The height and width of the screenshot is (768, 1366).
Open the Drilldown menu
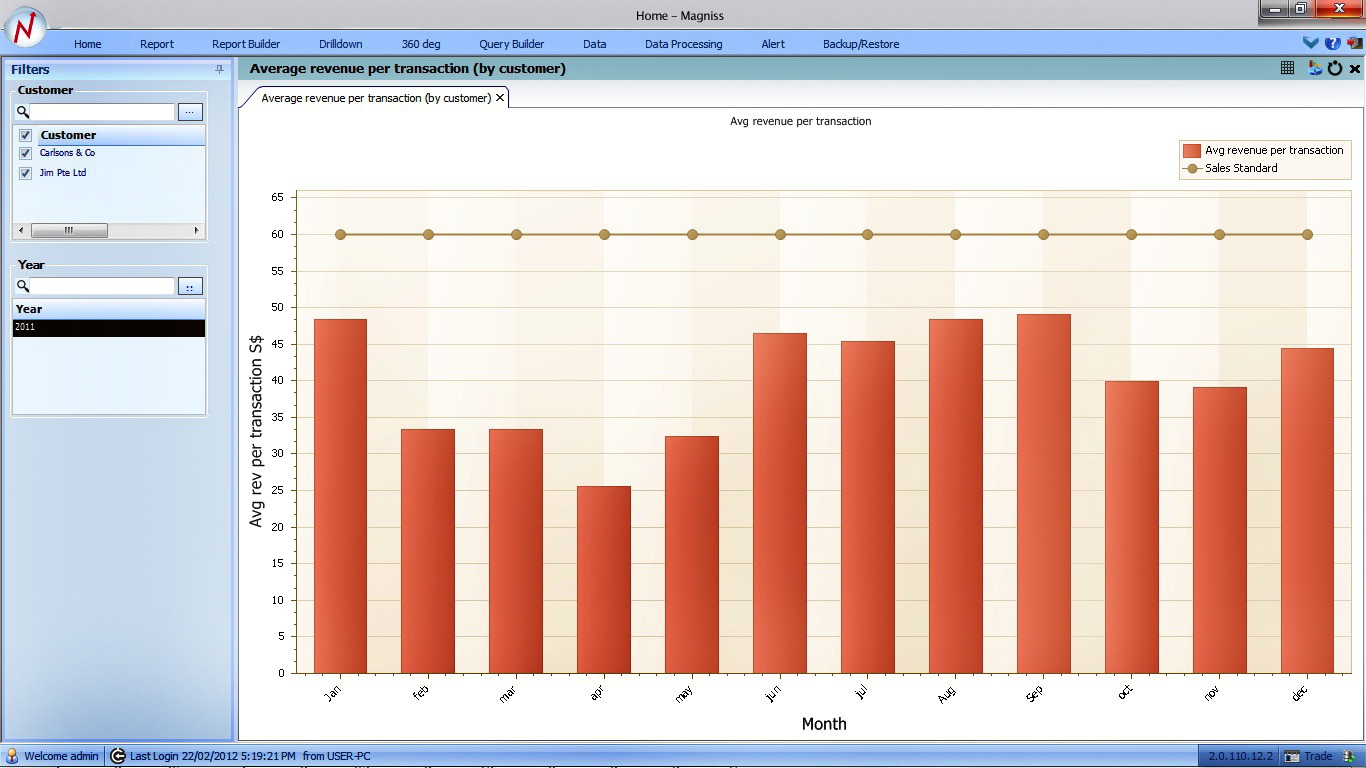(341, 44)
